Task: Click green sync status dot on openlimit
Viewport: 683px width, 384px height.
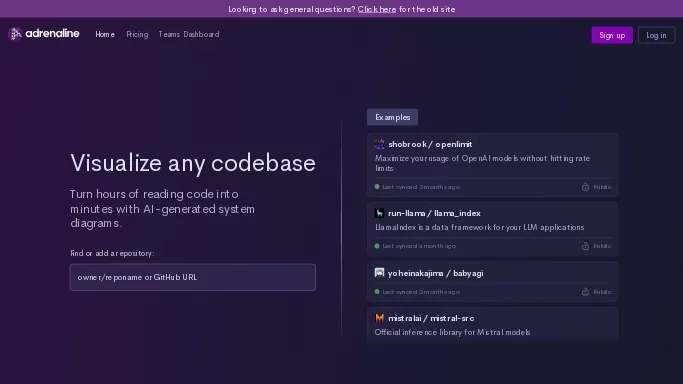Action: [377, 187]
